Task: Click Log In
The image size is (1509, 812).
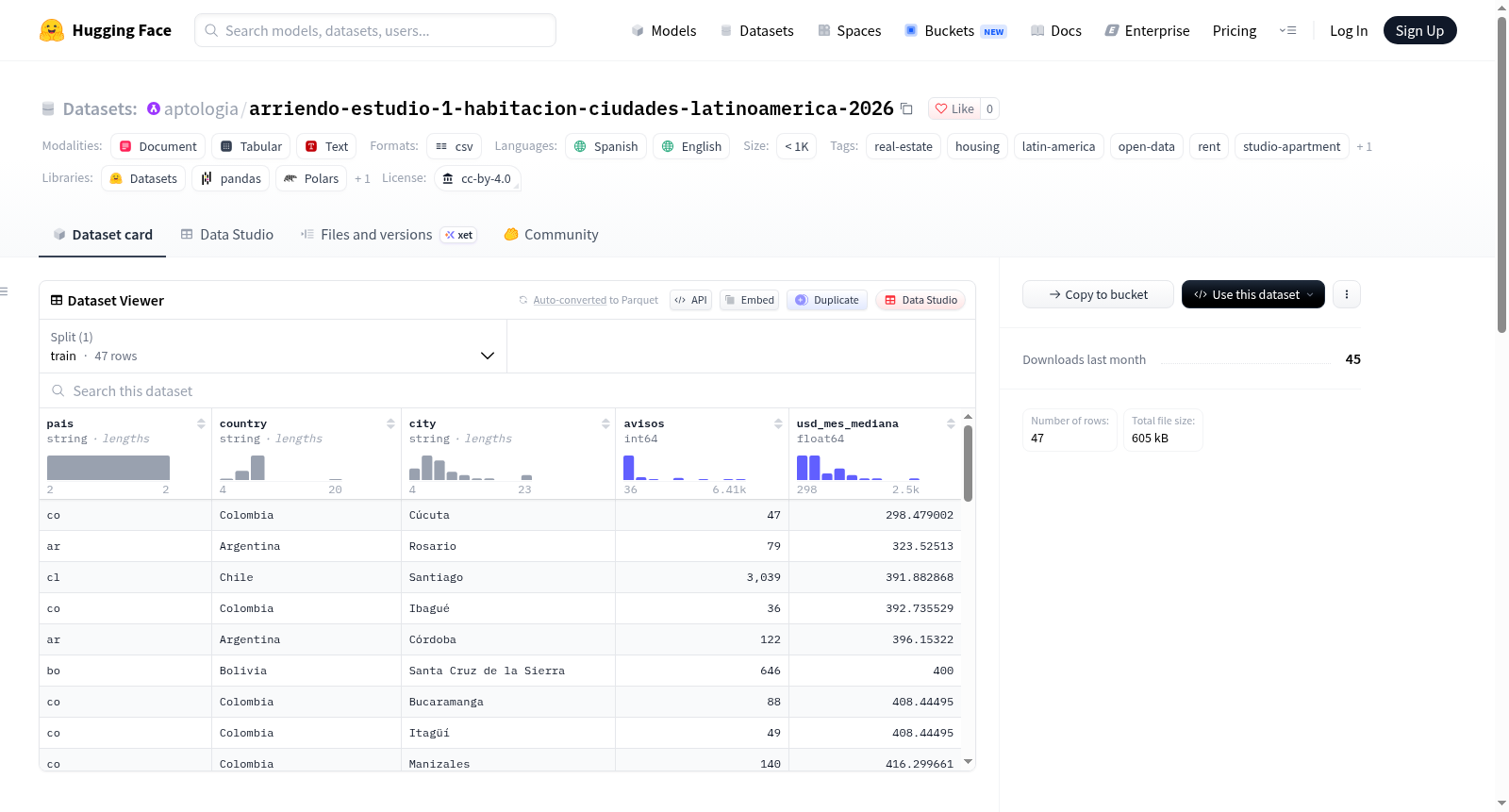Action: [1348, 30]
